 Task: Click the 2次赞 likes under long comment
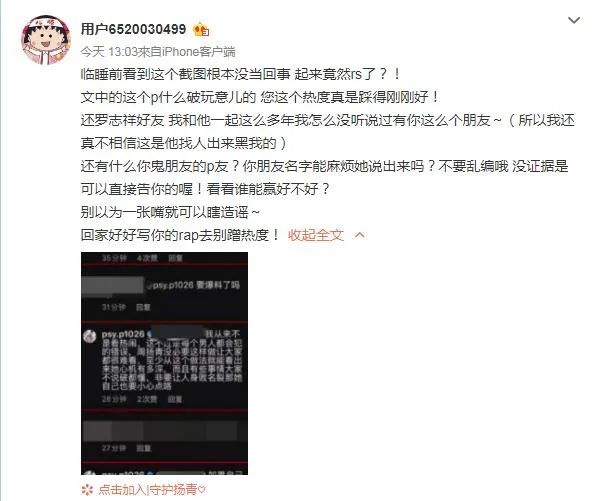point(147,399)
